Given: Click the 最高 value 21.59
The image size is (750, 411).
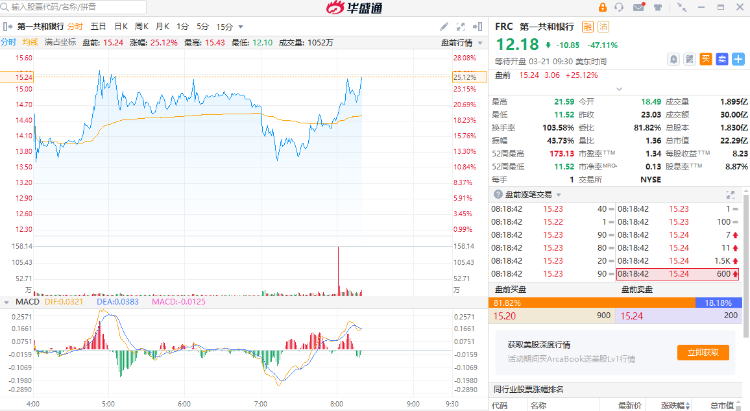Looking at the screenshot, I should coord(564,102).
